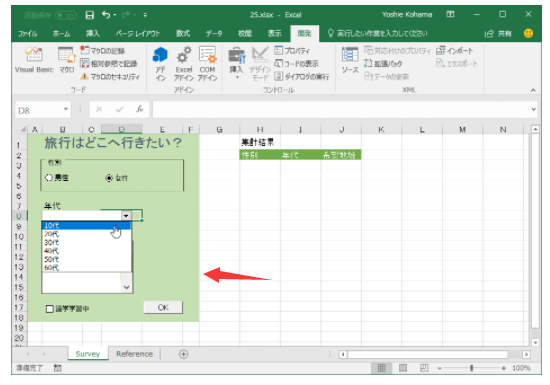Open the age combo box dropdown arrow
This screenshot has height=385, width=550.
pyautogui.click(x=126, y=215)
